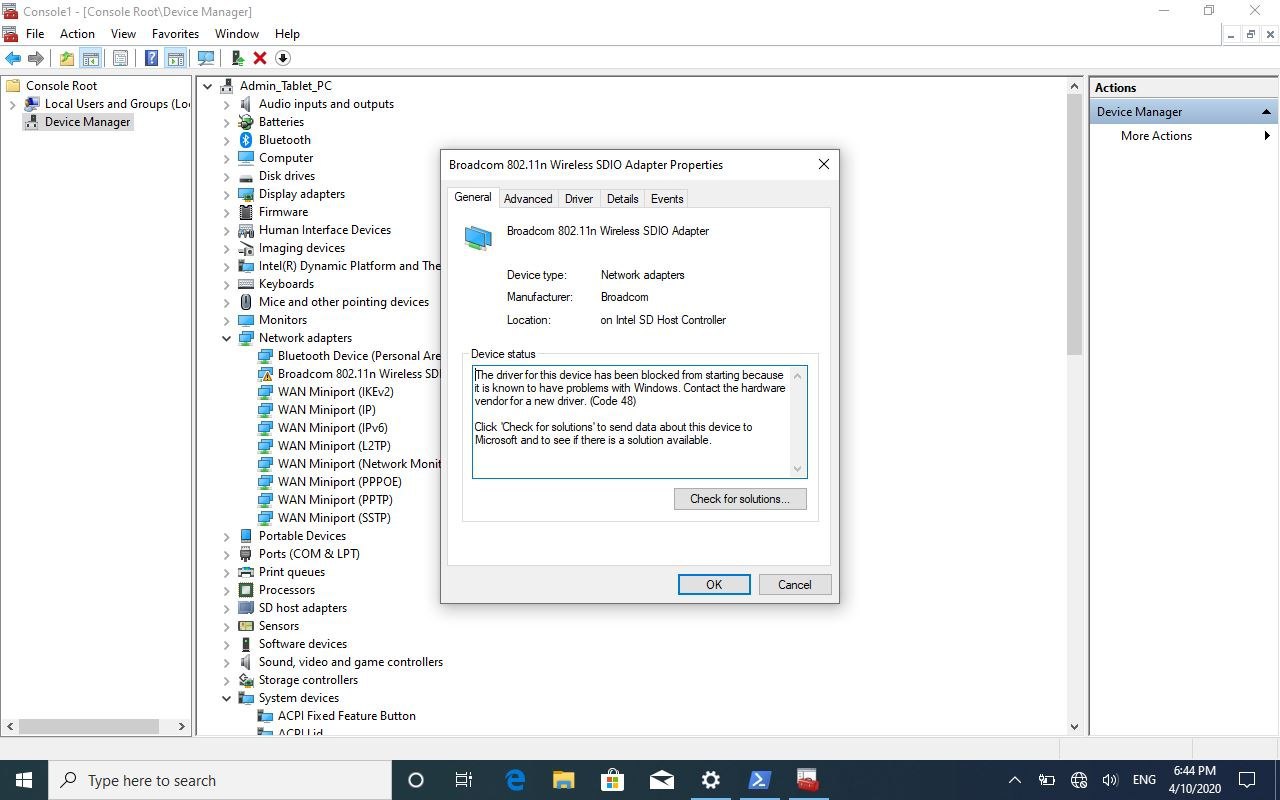Click the Update device driver toolbar icon

tap(237, 58)
